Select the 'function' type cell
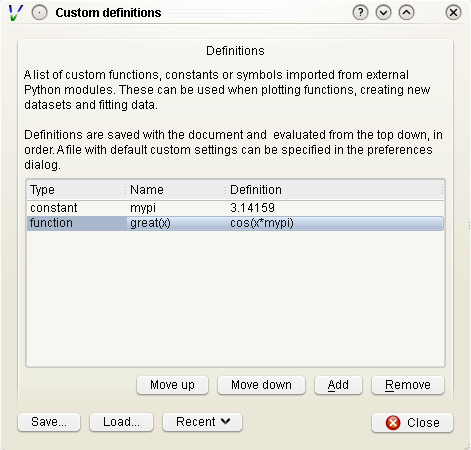Image resolution: width=471 pixels, height=450 pixels. [77, 223]
